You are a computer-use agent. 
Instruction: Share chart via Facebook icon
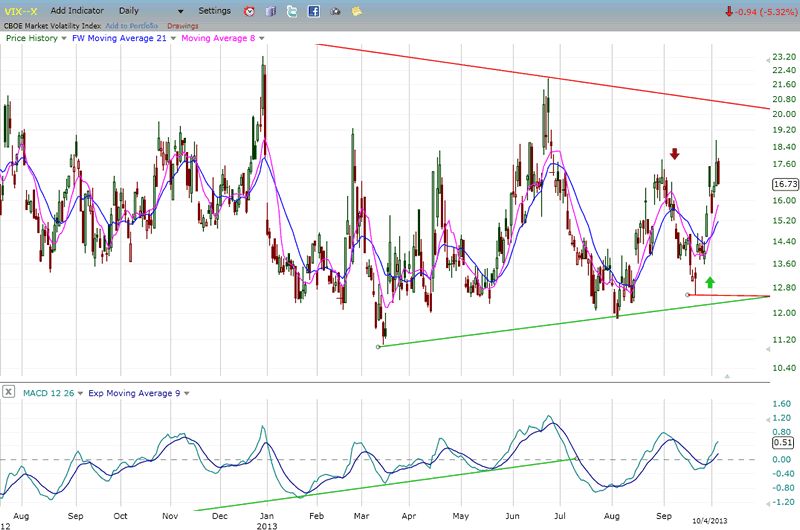(314, 11)
